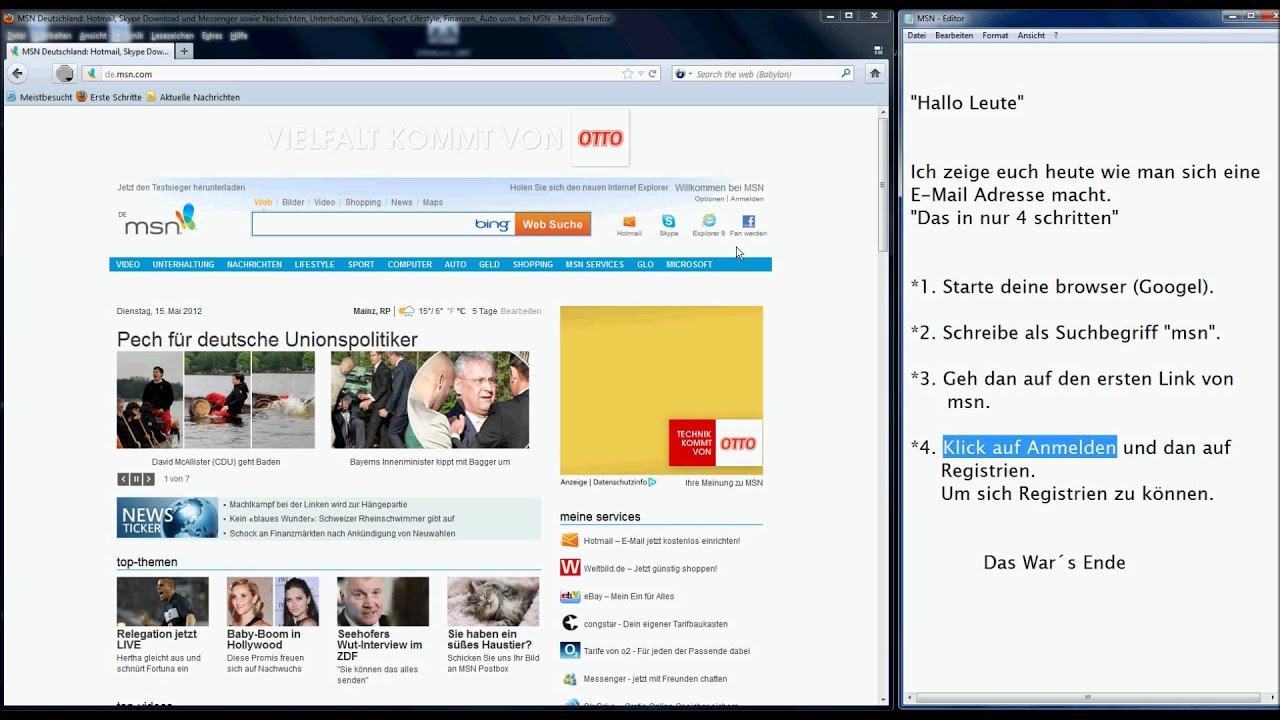
Task: Click the bookmark star in address bar
Action: [x=627, y=74]
